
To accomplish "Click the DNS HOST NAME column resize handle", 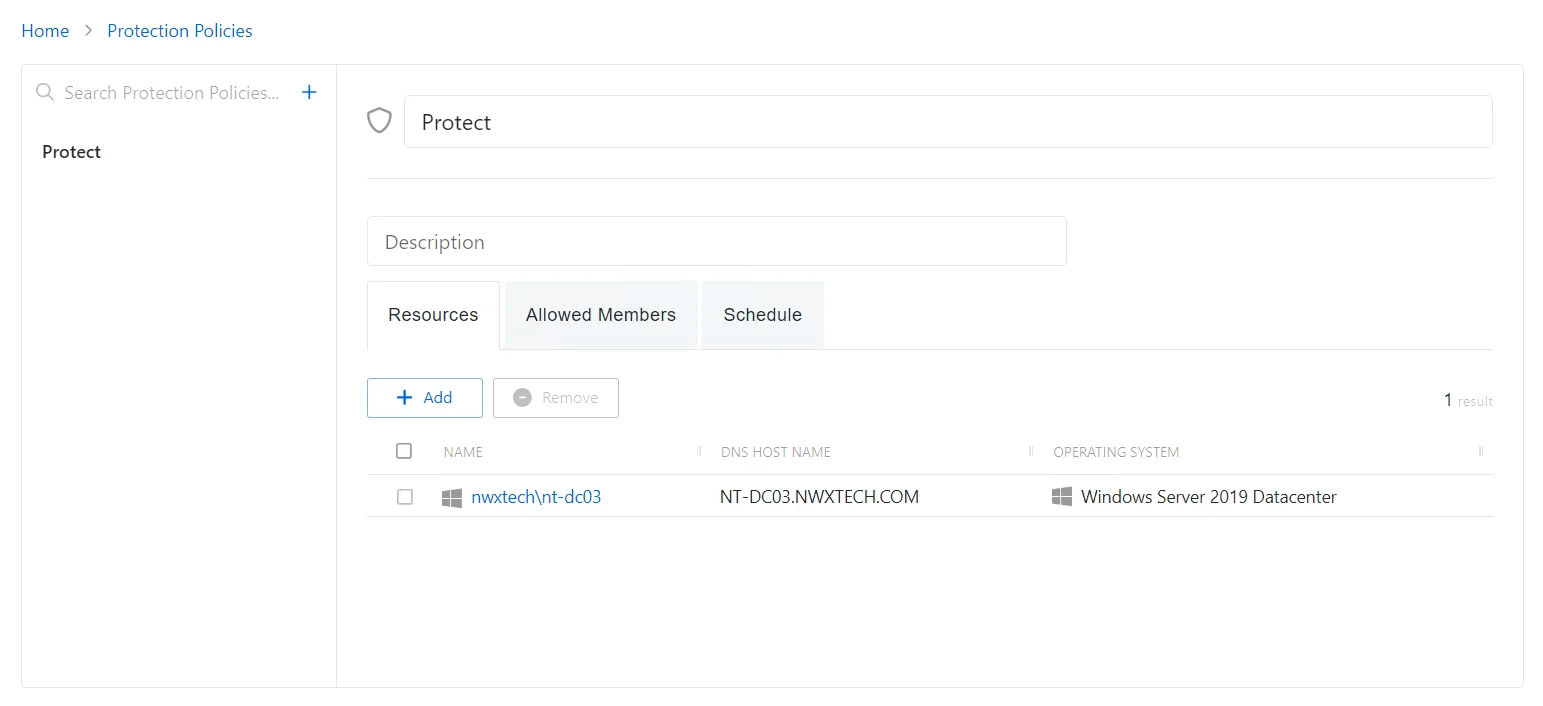I will (x=1031, y=452).
